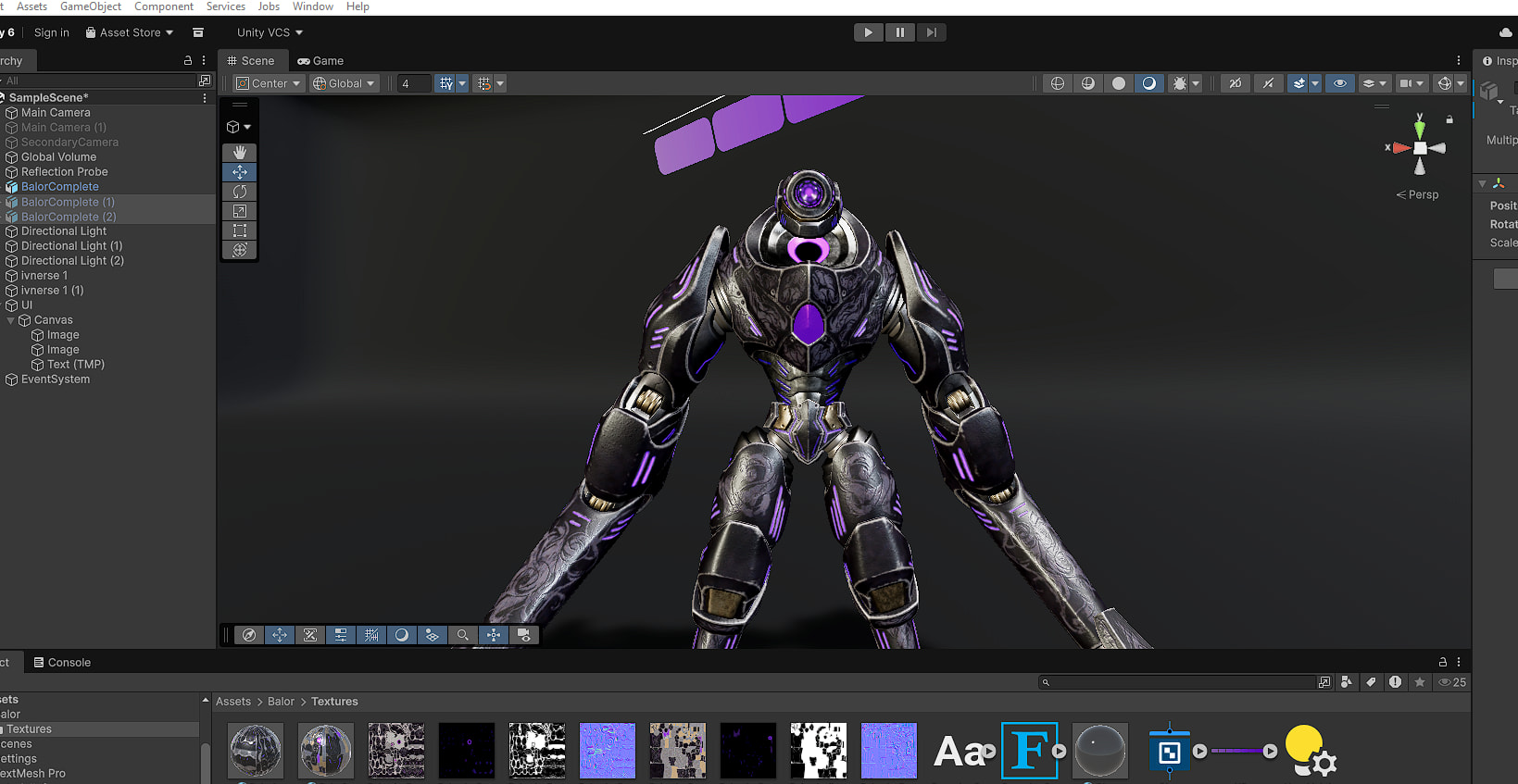1518x784 pixels.
Task: Click the Sign in button
Action: [x=51, y=32]
